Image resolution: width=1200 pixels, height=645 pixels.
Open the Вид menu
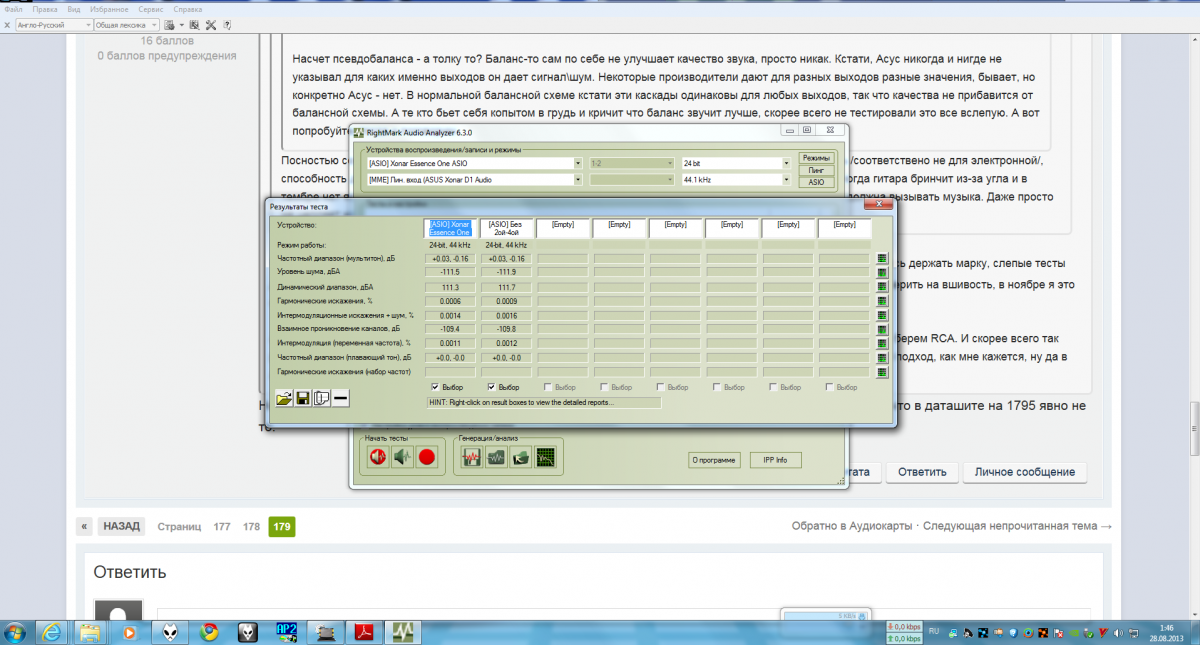(x=74, y=8)
